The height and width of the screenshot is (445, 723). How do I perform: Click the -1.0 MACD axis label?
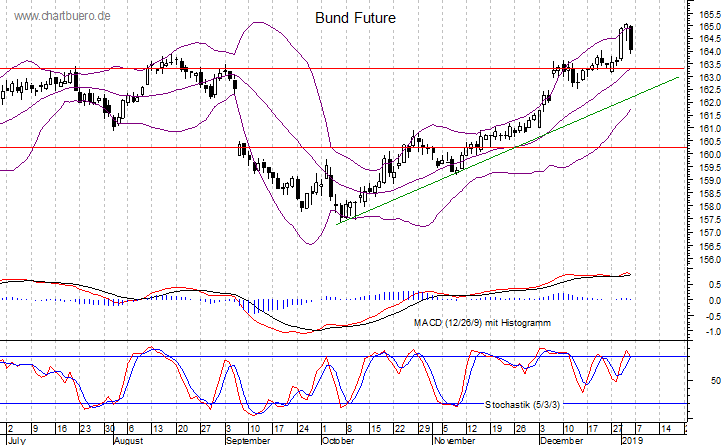[x=714, y=332]
